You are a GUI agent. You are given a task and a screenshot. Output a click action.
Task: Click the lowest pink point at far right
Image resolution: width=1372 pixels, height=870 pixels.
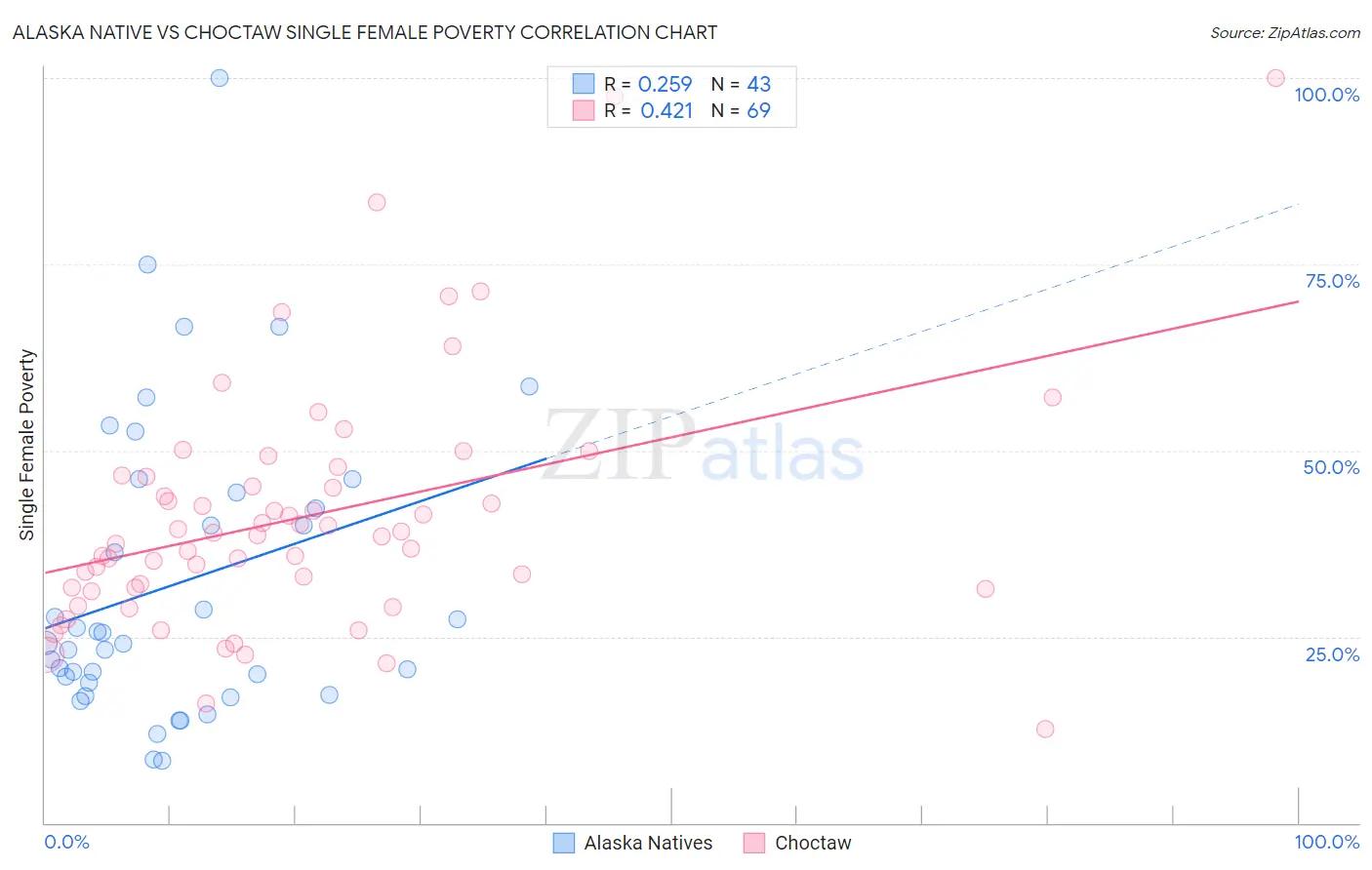[x=1045, y=729]
